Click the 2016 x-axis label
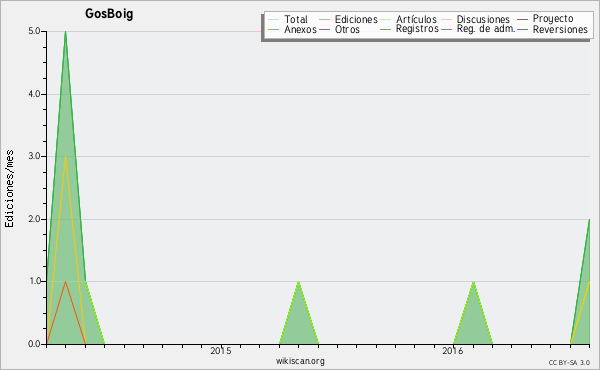 tap(452, 350)
